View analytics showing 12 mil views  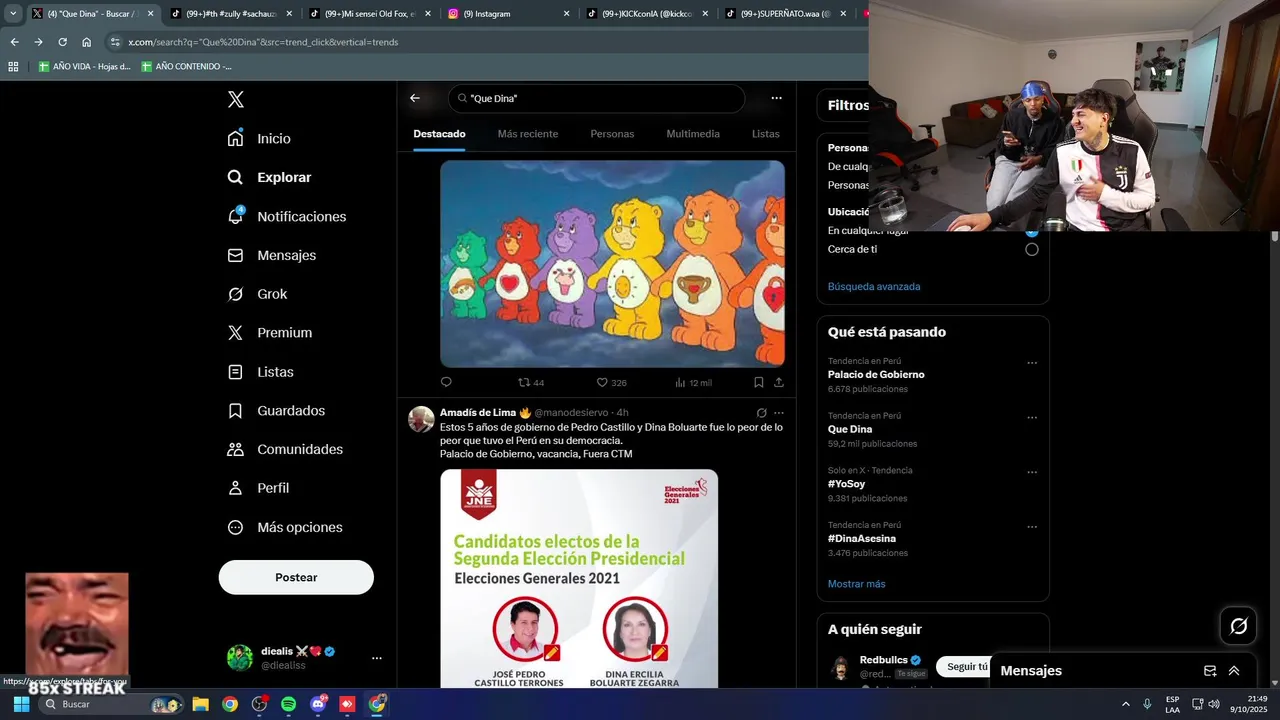[693, 382]
